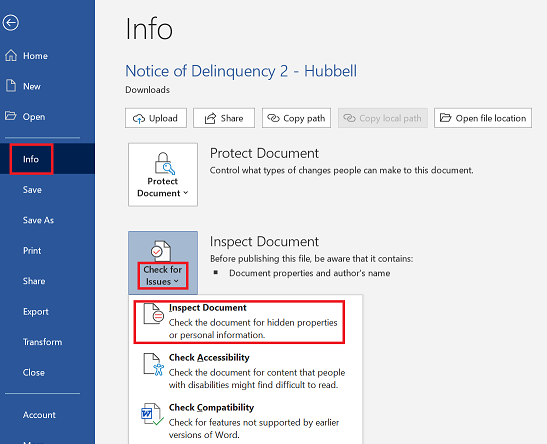Click the back arrow icon
The height and width of the screenshot is (444, 547).
click(x=11, y=23)
